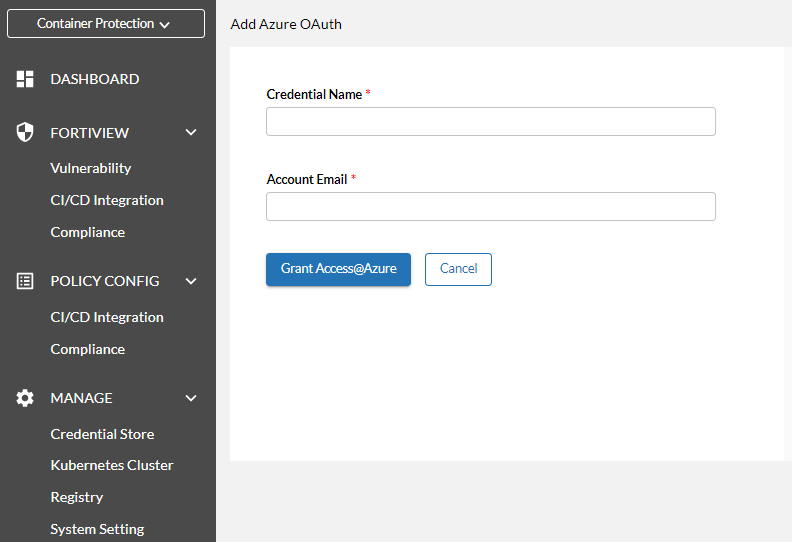Click the FortiView shield icon

coord(26,132)
